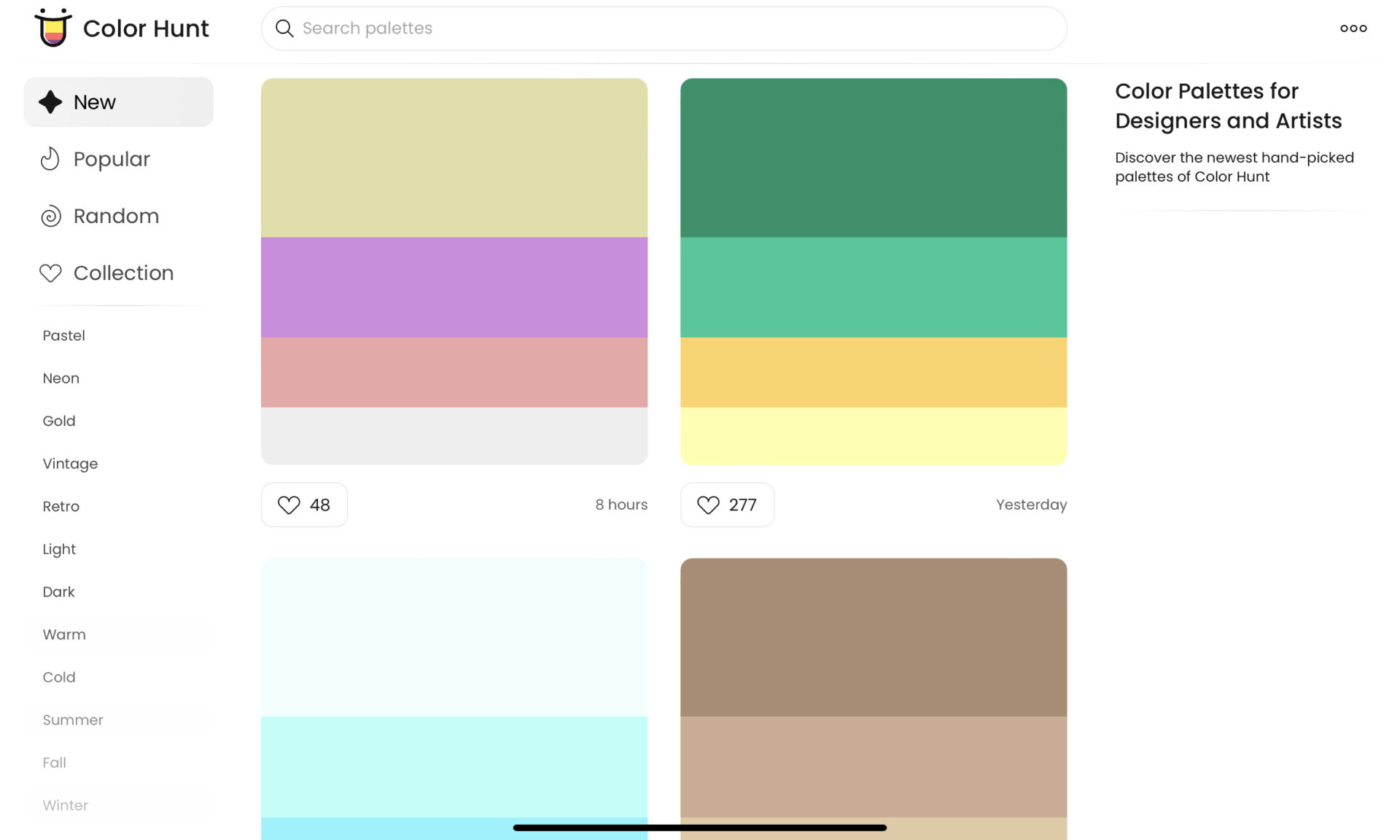Select the light gray swatch
The image size is (1400, 840).
[x=454, y=436]
